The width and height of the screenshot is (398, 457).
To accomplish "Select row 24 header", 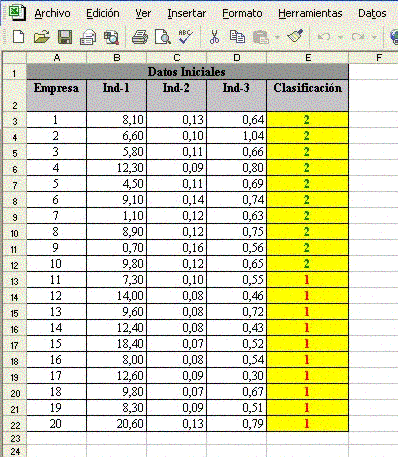I will 14,452.
